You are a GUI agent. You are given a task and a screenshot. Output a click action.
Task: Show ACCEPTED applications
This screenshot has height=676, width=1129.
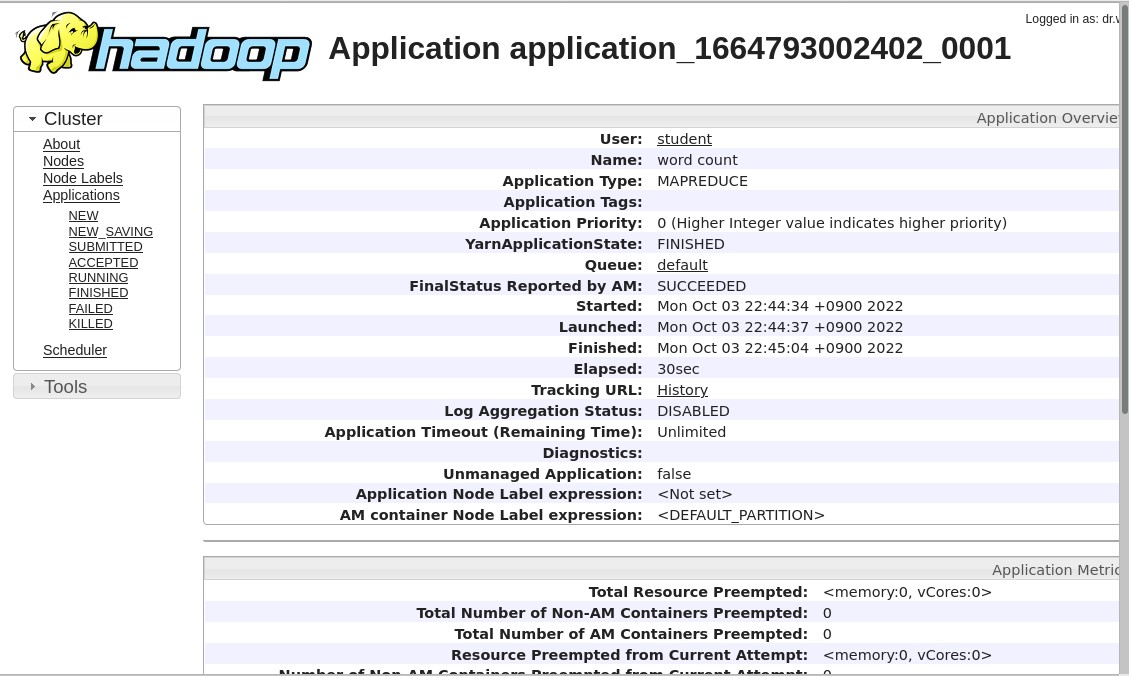coord(104,263)
